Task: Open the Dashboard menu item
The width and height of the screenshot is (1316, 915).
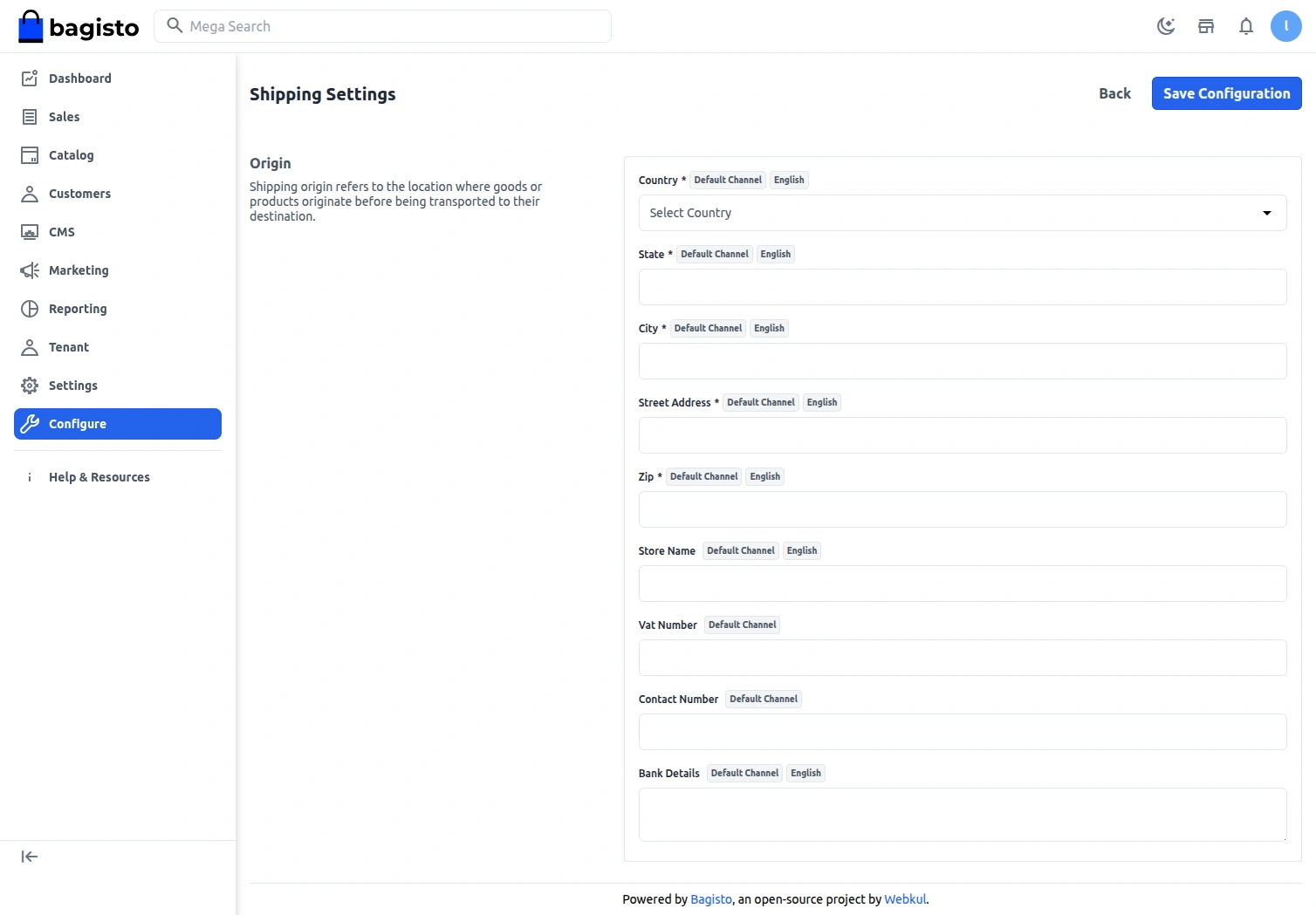Action: click(x=118, y=79)
